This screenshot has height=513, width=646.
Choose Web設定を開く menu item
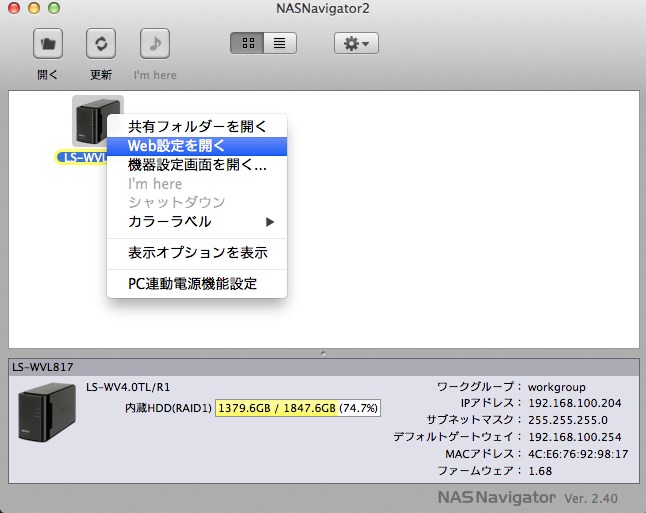(197, 146)
